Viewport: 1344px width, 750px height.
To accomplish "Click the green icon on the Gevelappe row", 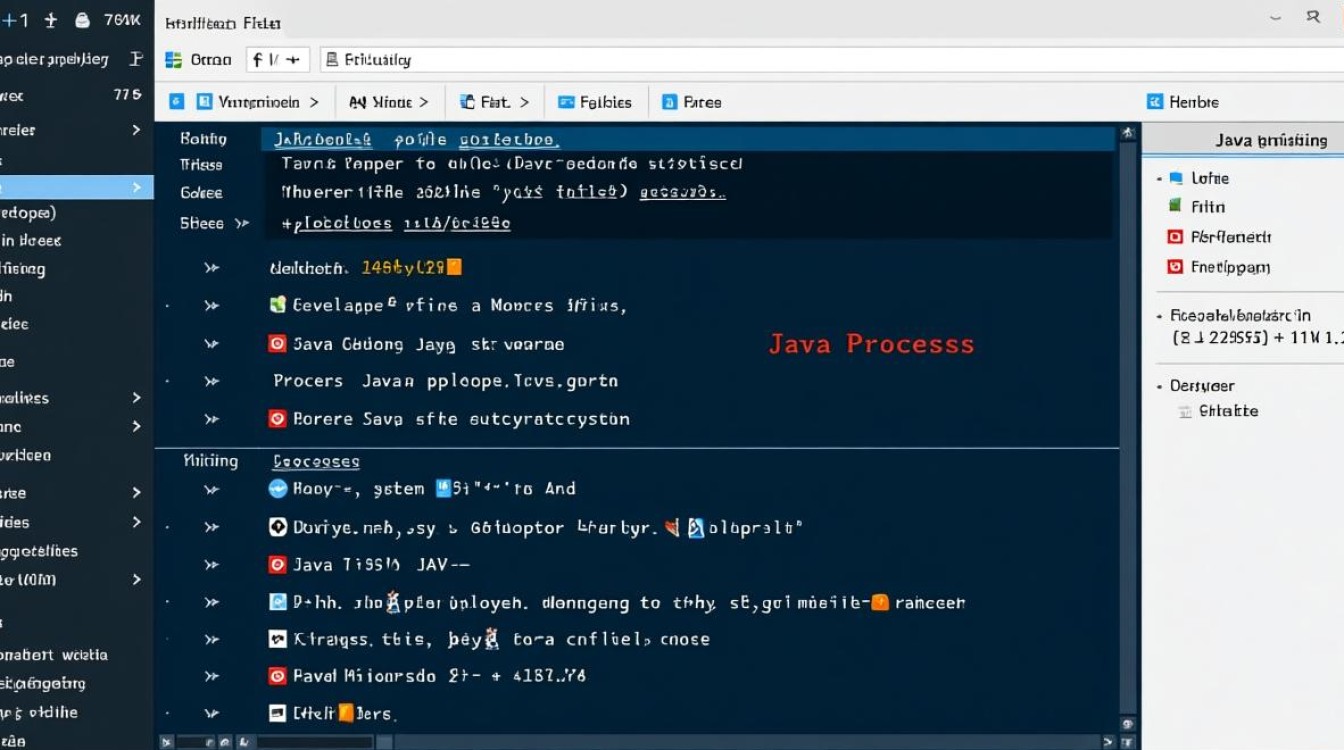I will pyautogui.click(x=278, y=305).
